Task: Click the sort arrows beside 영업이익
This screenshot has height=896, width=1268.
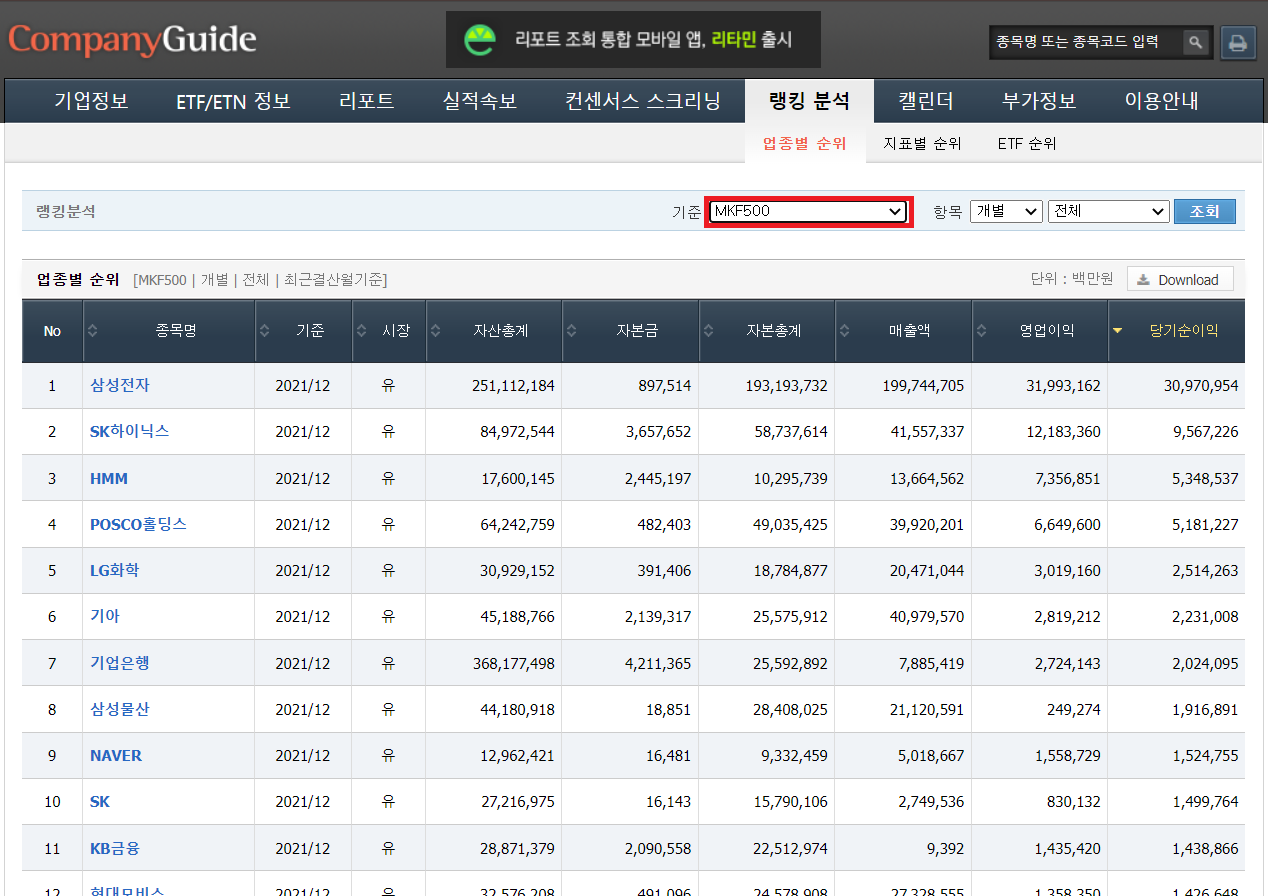Action: 982,330
